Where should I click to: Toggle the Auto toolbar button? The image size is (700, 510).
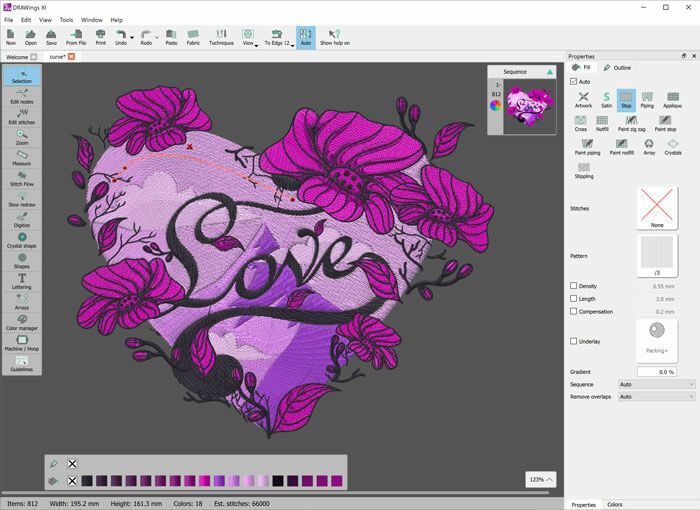(x=306, y=38)
